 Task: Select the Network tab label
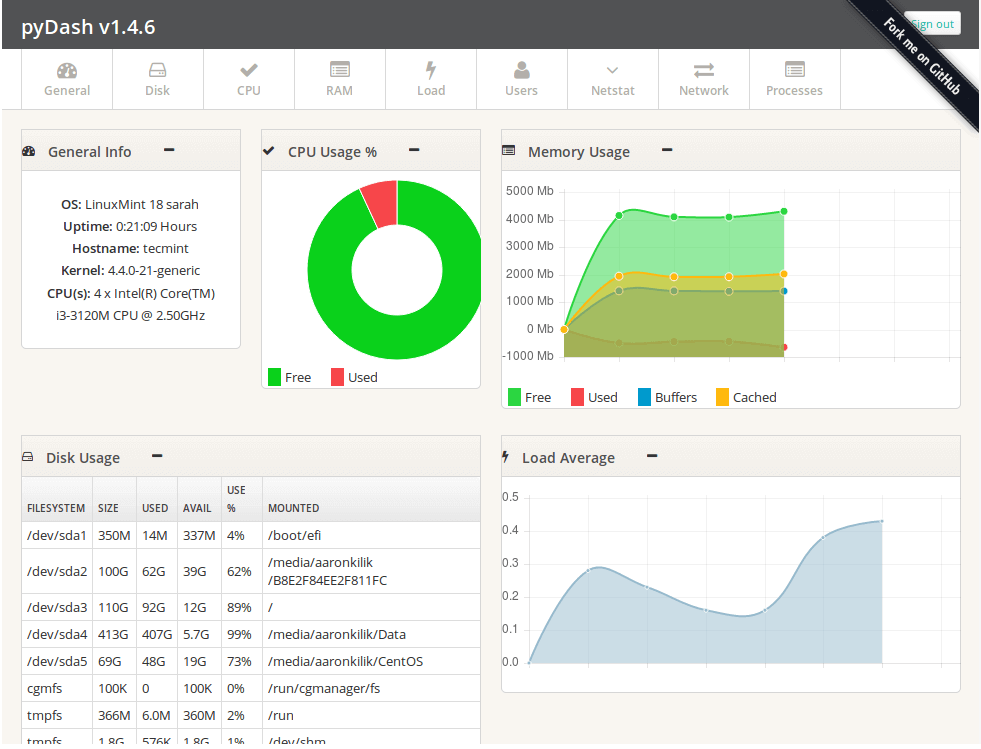(x=704, y=91)
